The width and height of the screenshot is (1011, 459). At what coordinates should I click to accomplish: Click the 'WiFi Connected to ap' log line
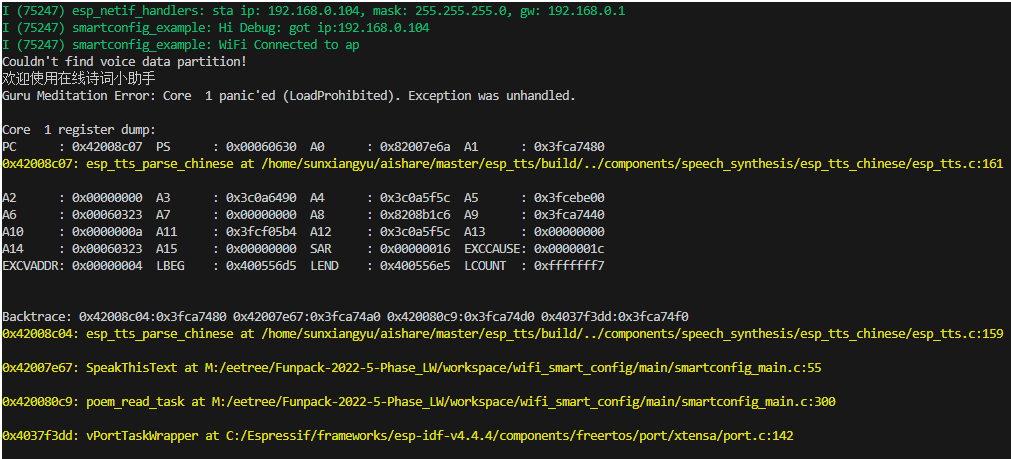[x=181, y=44]
